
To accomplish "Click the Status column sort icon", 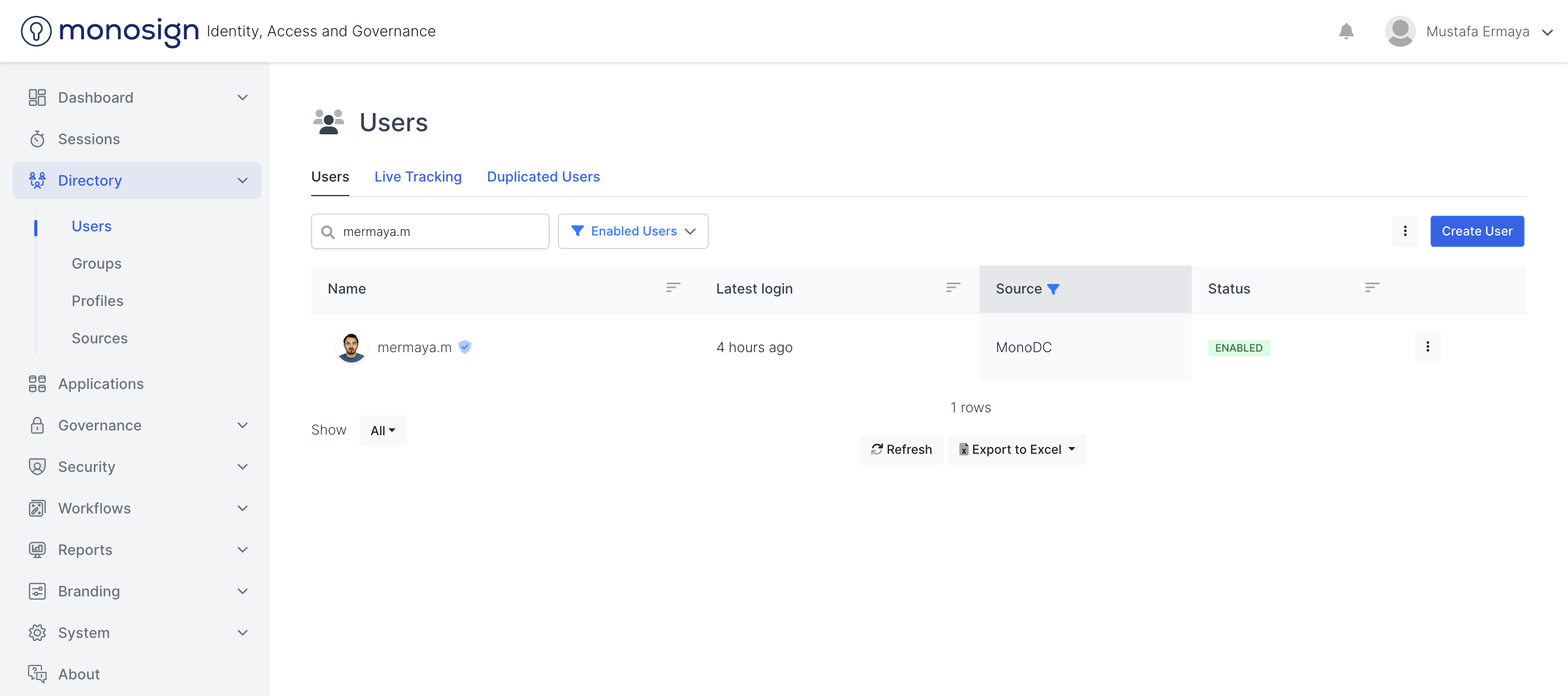I will tap(1371, 287).
